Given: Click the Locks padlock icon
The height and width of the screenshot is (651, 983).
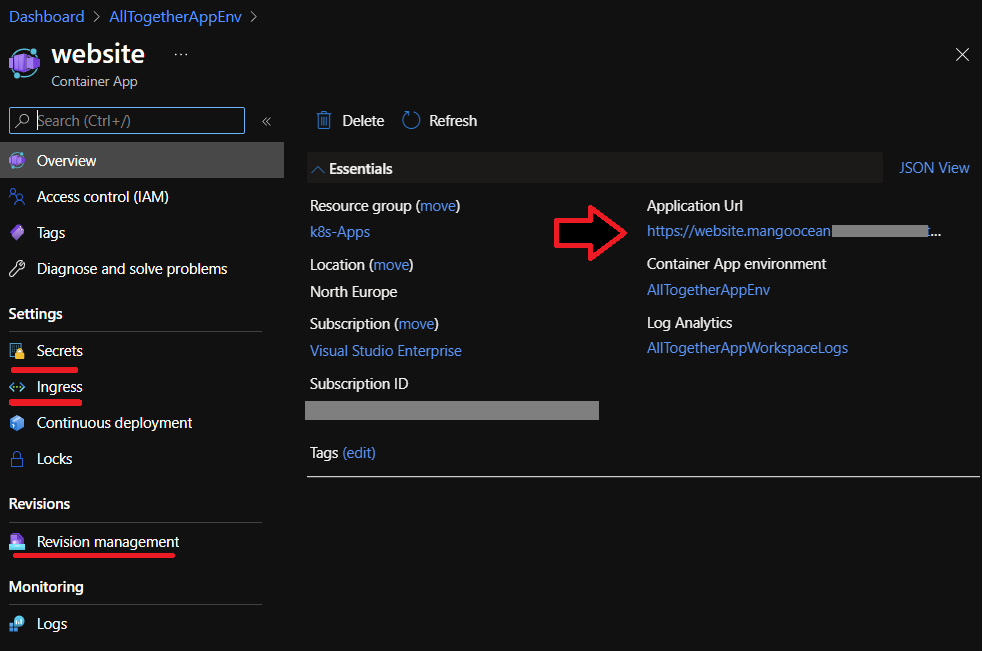Looking at the screenshot, I should click(x=17, y=459).
